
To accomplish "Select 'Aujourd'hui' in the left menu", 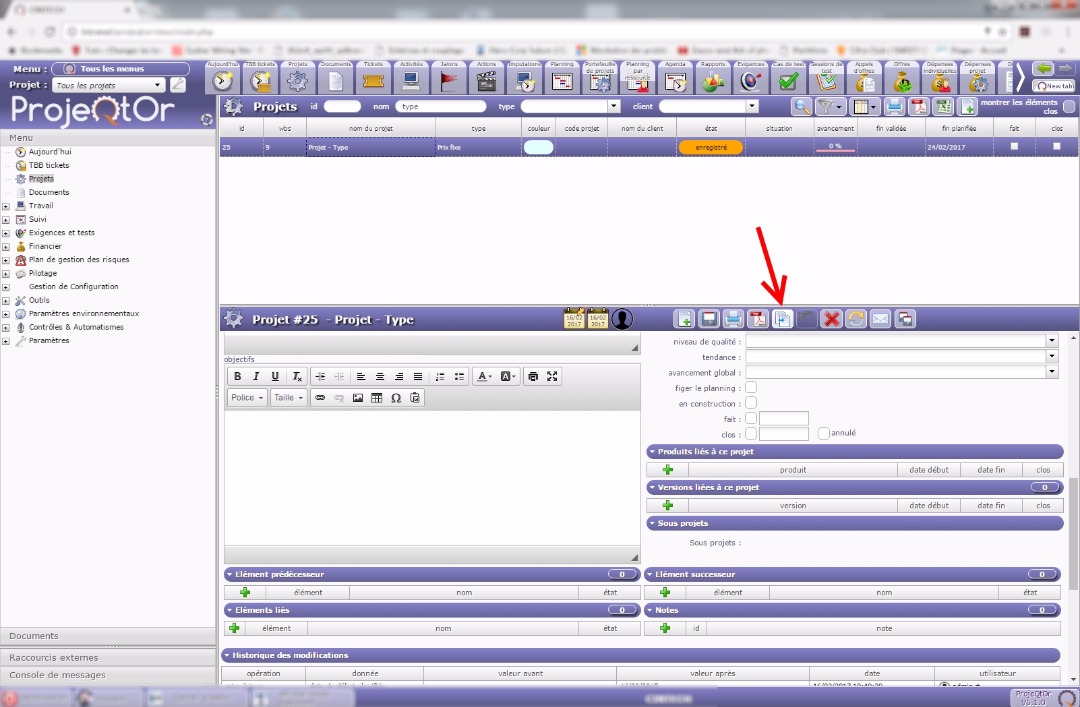I will pos(49,152).
